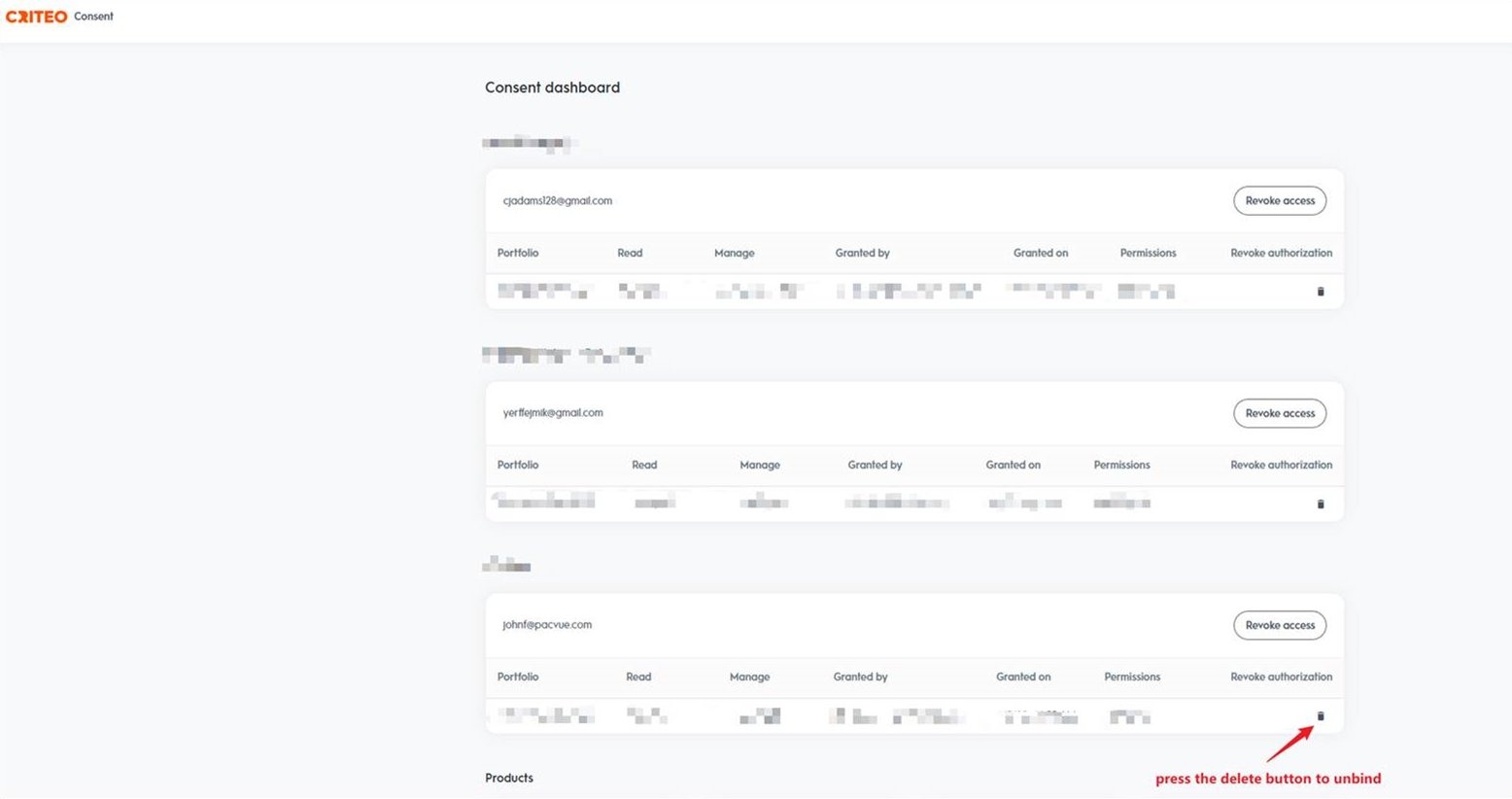Screen dimensions: 1512x799
Task: Revoke access for yerffejmik@gmail.com
Action: pyautogui.click(x=1280, y=413)
